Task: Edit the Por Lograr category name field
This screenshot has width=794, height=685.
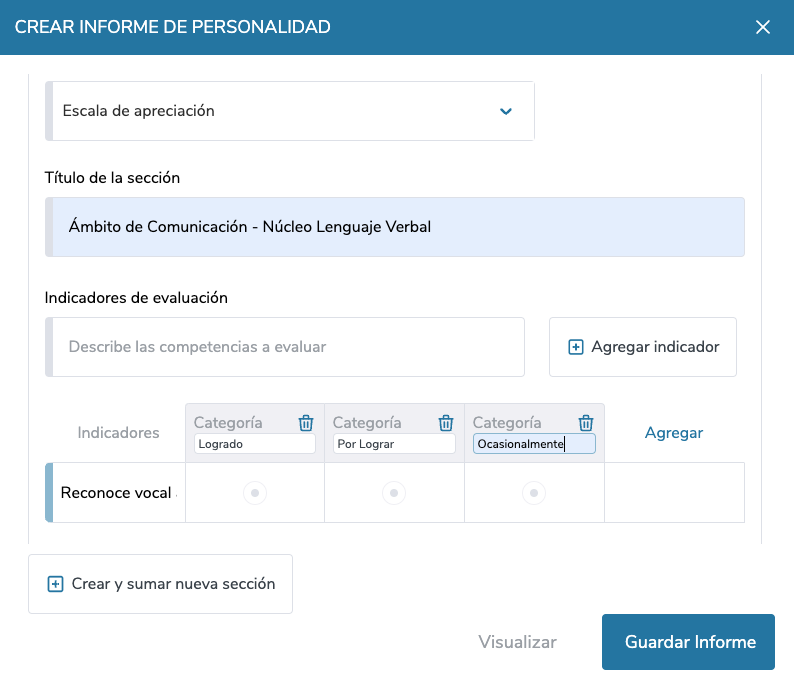Action: point(394,444)
